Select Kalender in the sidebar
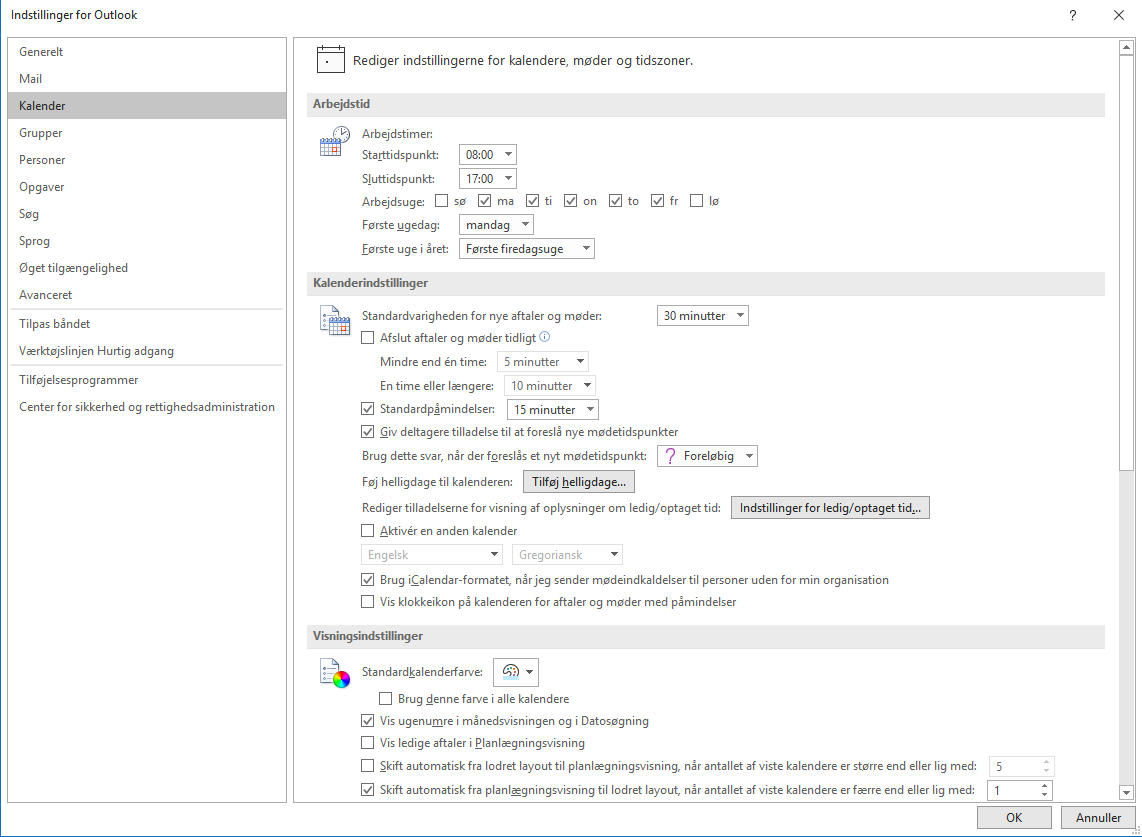Screen dimensions: 1142x837 (146, 106)
